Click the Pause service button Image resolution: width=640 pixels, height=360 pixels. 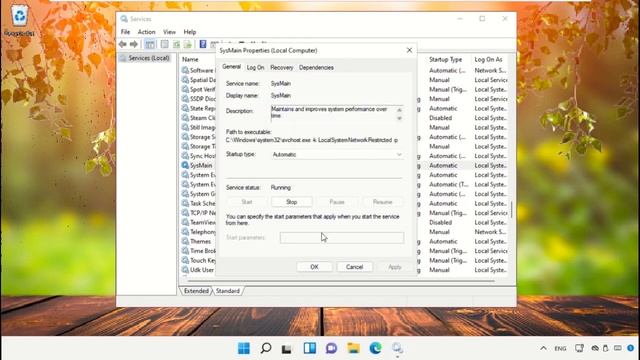click(337, 202)
